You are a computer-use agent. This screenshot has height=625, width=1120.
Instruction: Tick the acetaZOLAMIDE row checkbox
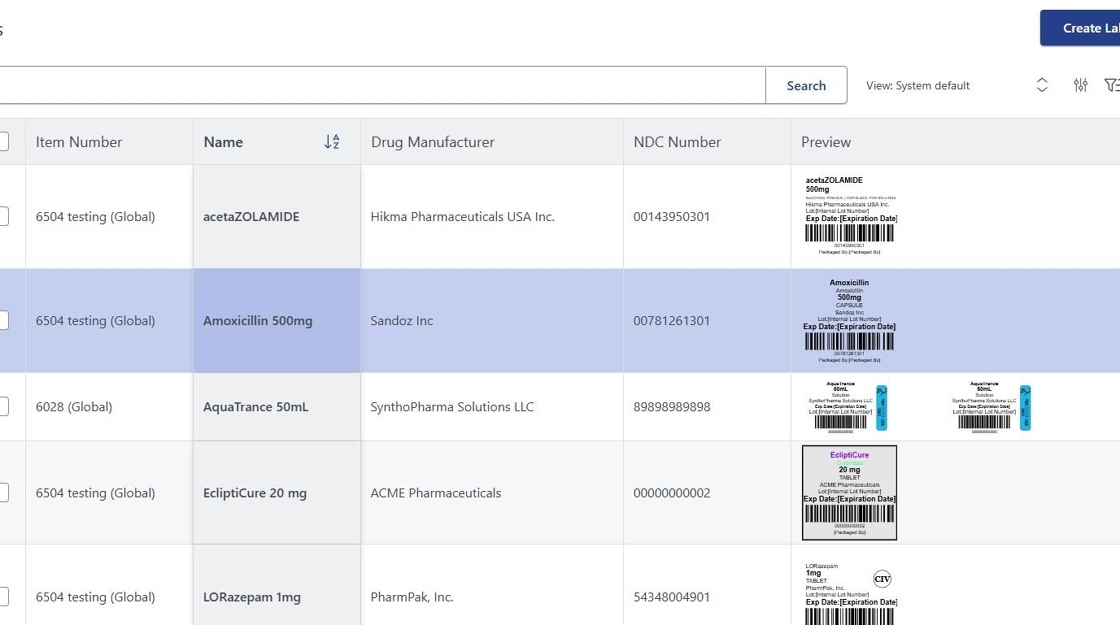(3, 216)
